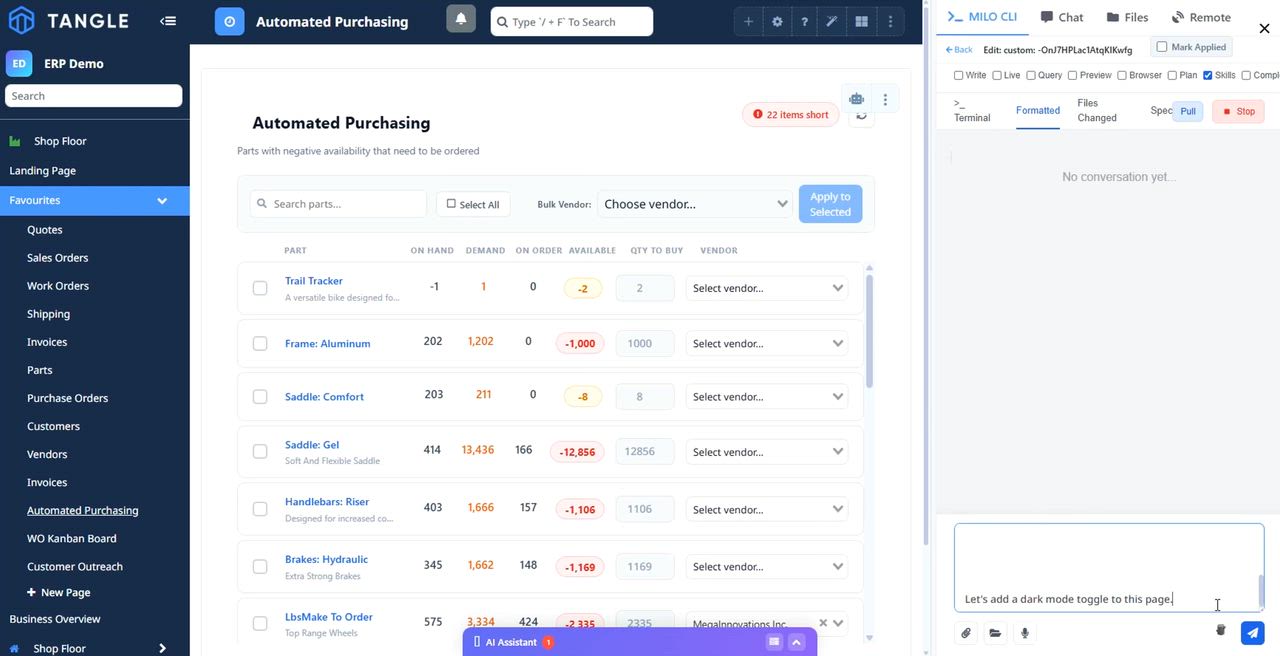The image size is (1280, 656).
Task: Open vendor dropdown for Saddle: Comfort
Action: pyautogui.click(x=767, y=397)
